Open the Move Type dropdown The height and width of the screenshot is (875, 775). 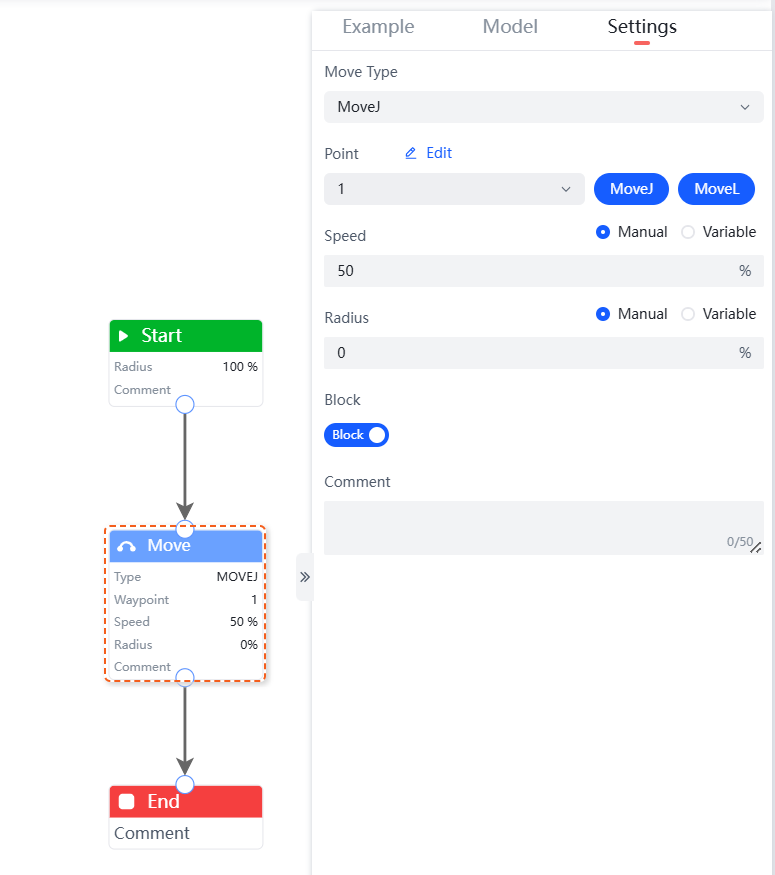(544, 107)
